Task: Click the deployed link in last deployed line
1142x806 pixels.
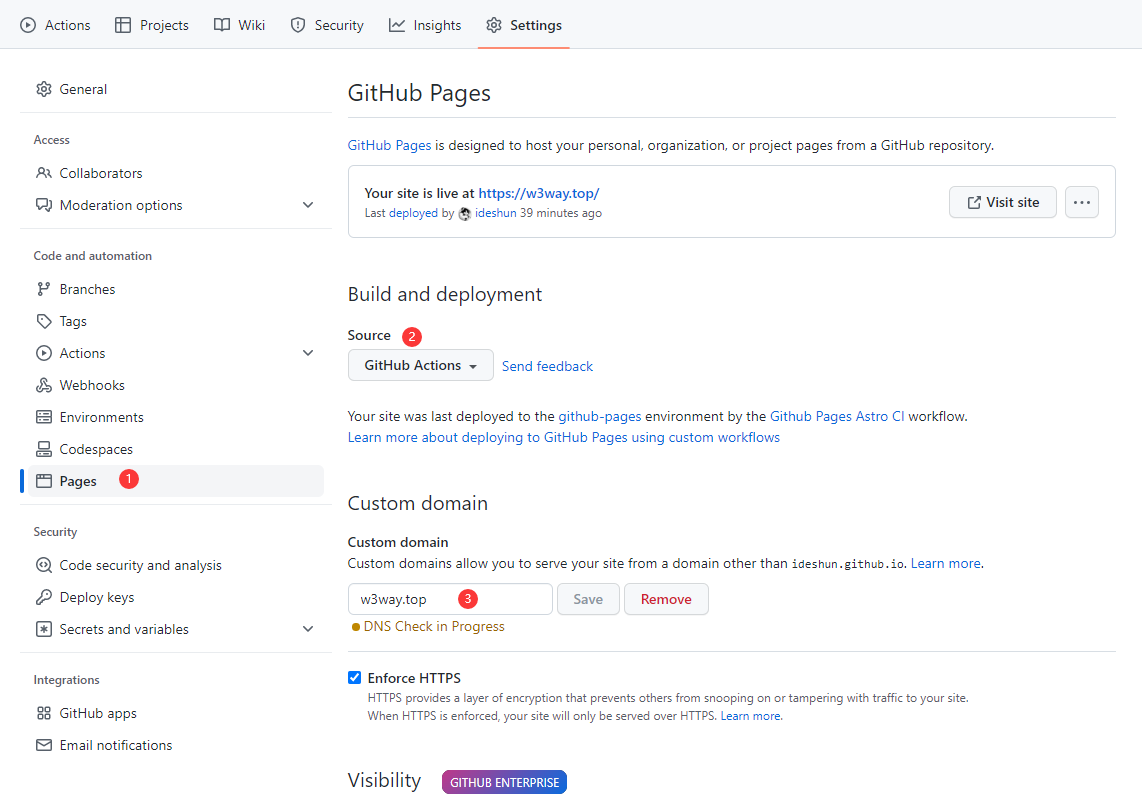Action: 413,213
